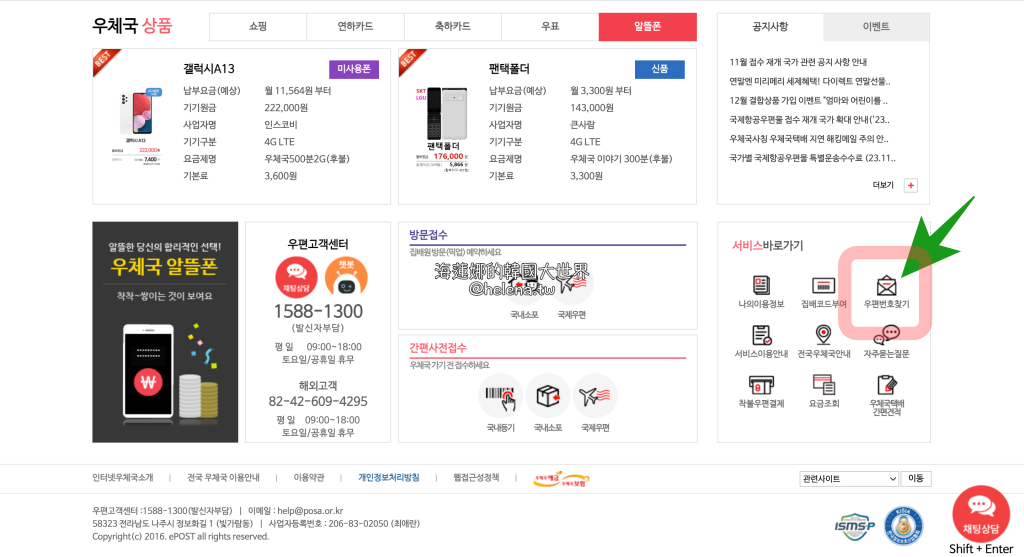The height and width of the screenshot is (557, 1024).
Task: Open the 우편번호찾기 postal code finder icon
Action: pos(885,287)
